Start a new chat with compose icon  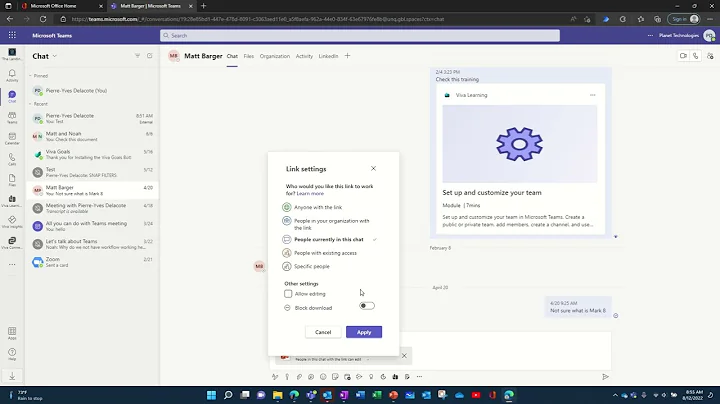[150, 56]
